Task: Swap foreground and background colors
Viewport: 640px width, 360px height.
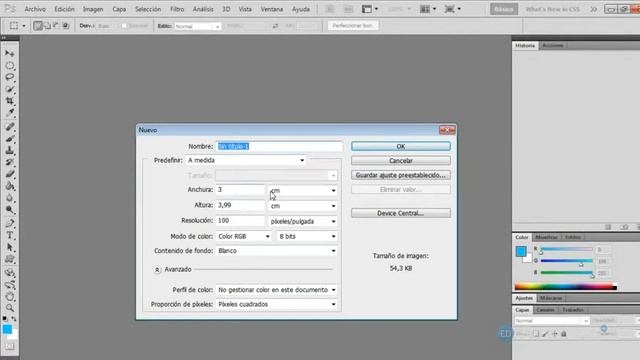Action: click(x=14, y=318)
